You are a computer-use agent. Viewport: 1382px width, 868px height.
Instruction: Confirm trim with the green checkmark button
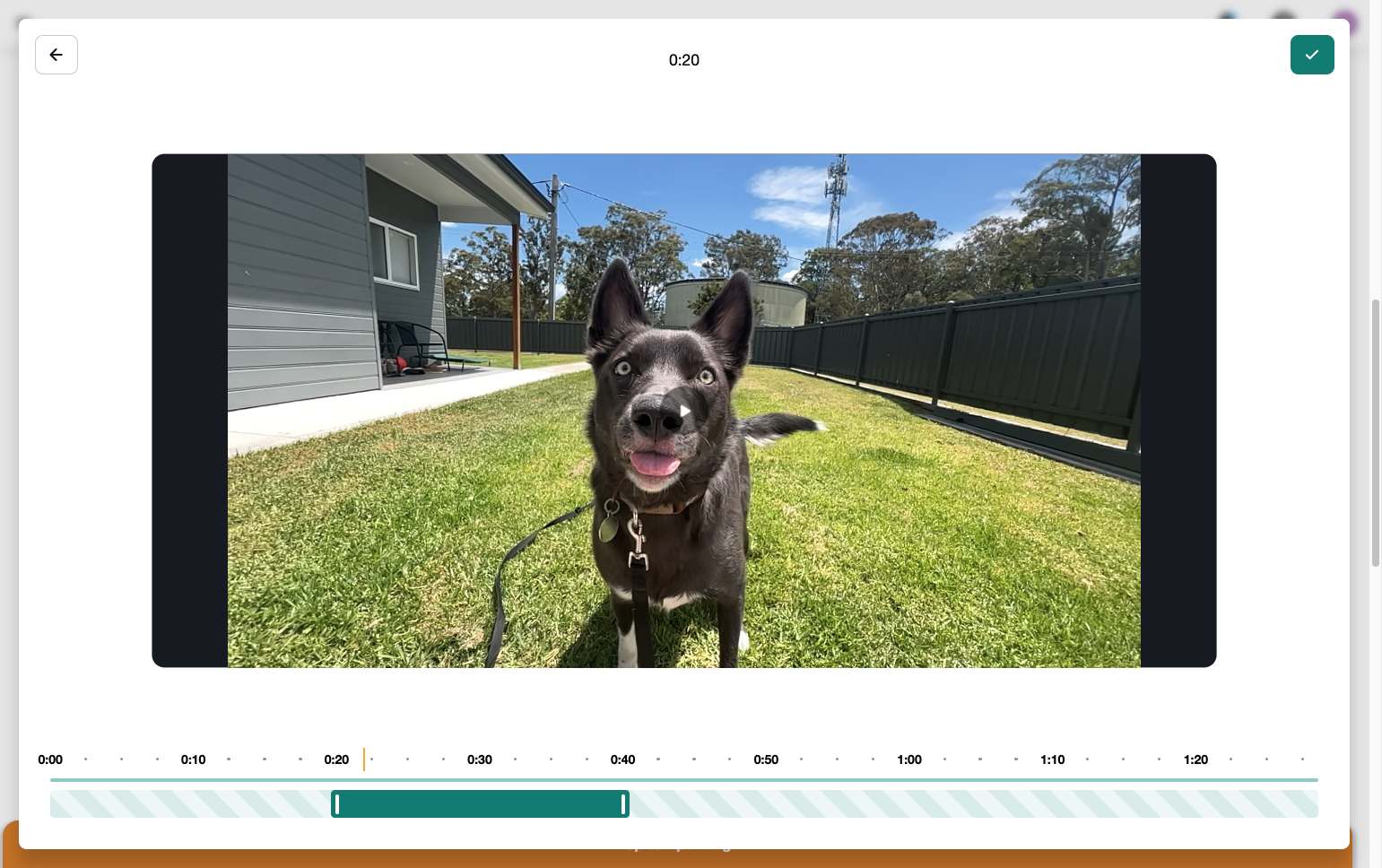[1312, 55]
